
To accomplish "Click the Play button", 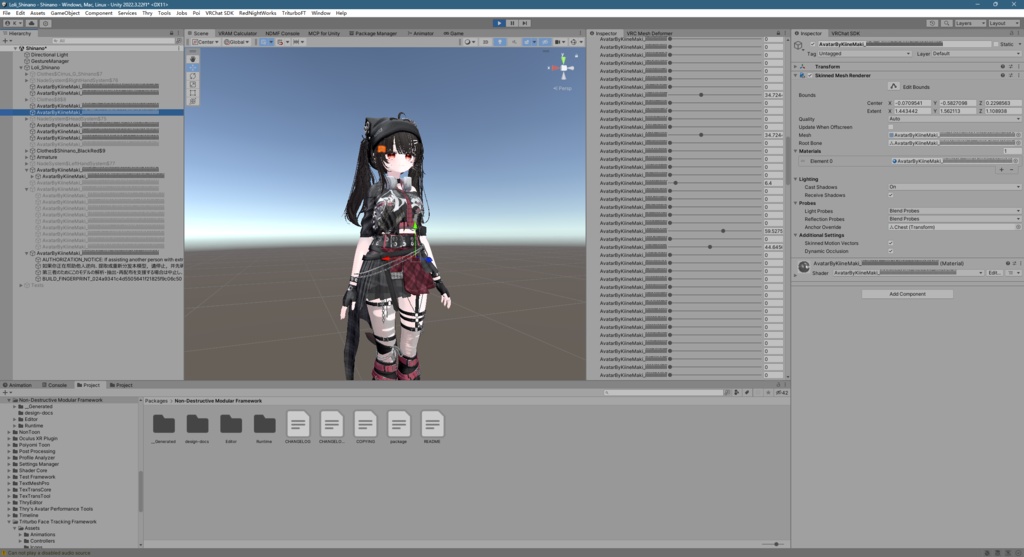I will coord(499,23).
